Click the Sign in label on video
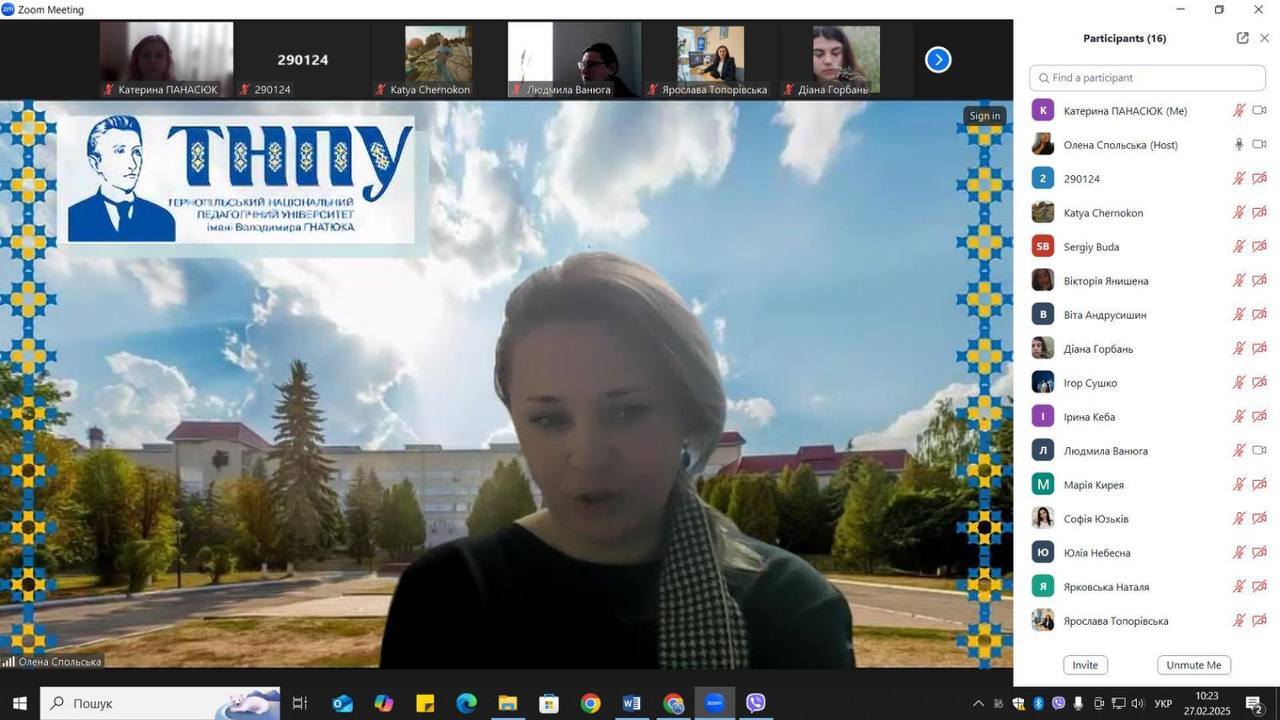The width and height of the screenshot is (1280, 720). [984, 116]
